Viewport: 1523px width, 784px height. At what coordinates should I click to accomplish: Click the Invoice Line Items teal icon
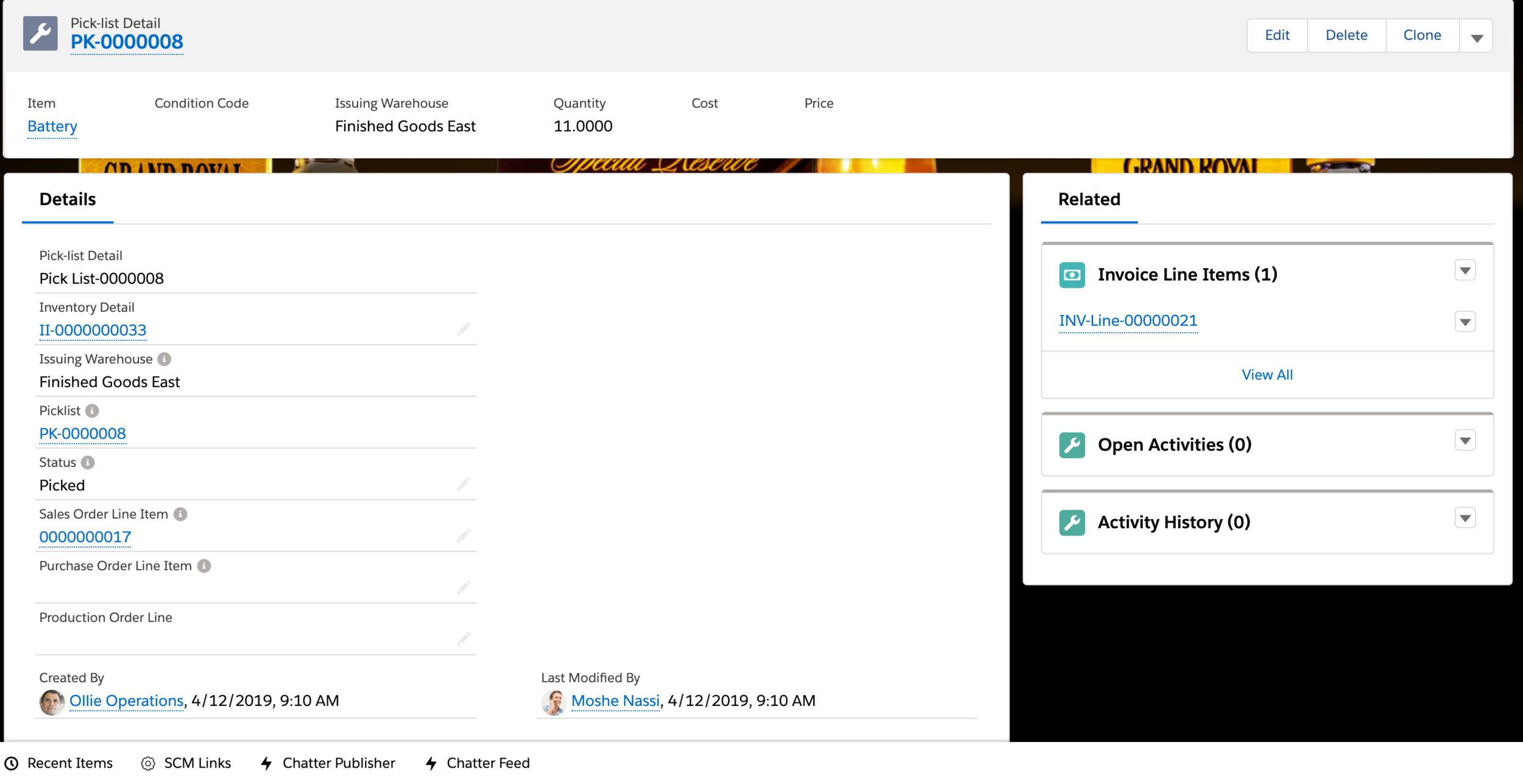tap(1072, 275)
